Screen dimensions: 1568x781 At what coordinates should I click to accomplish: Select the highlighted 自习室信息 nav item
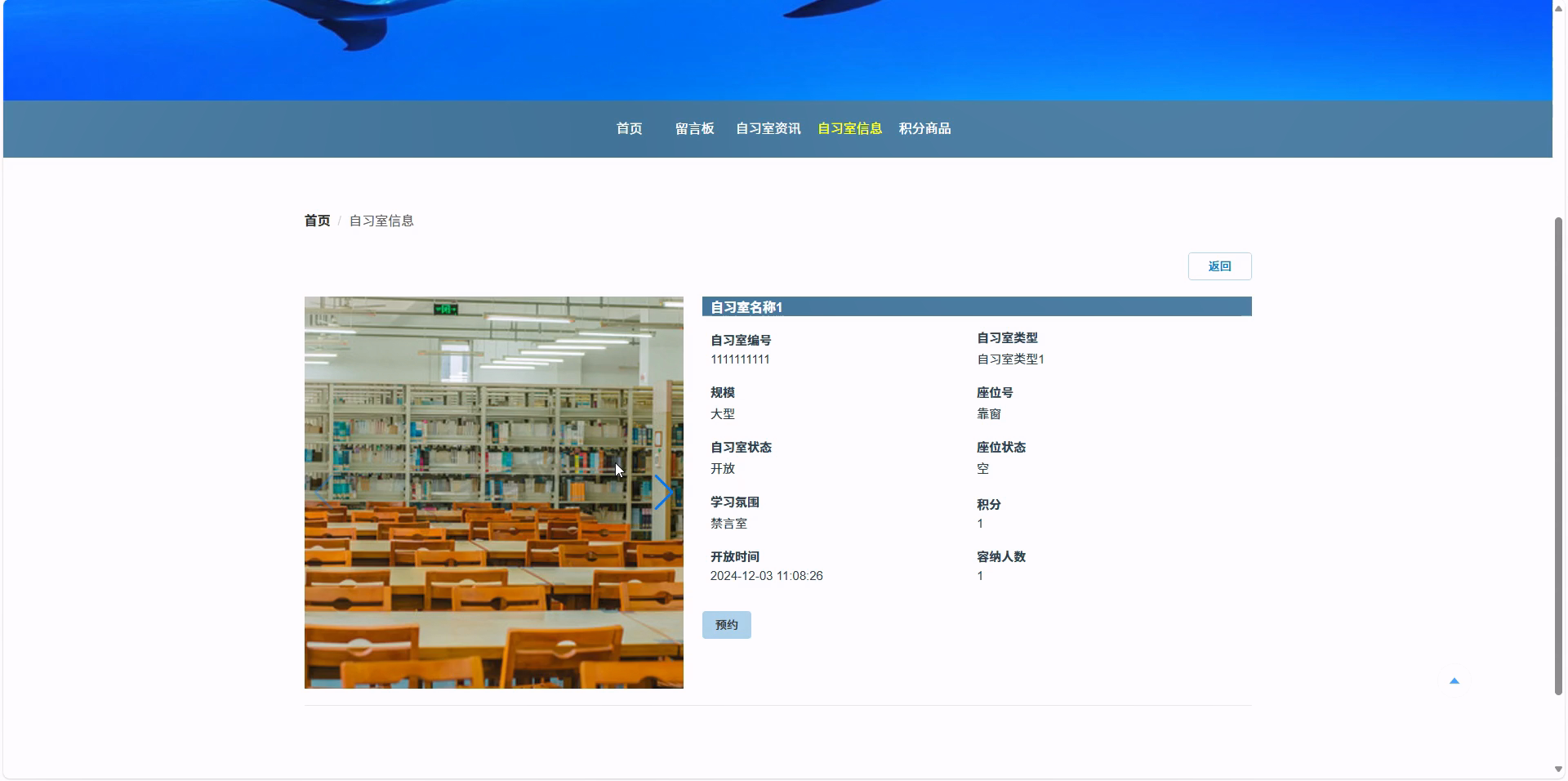[849, 128]
